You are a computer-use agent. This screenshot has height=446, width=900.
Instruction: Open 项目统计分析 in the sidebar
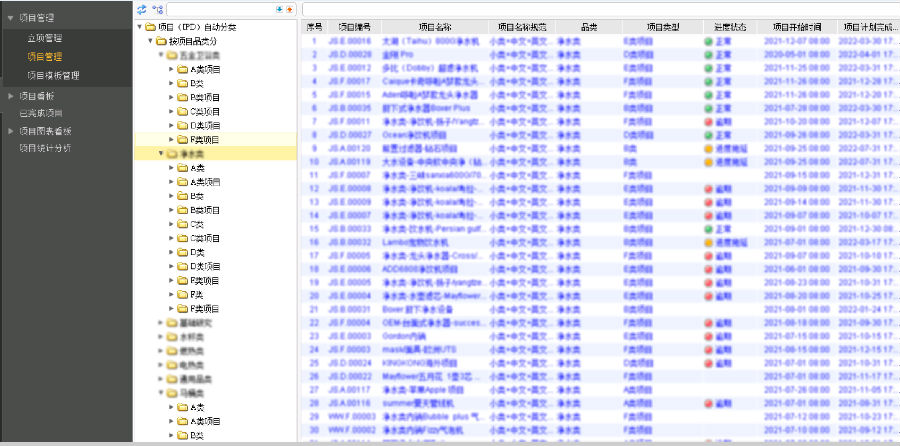pyautogui.click(x=46, y=148)
